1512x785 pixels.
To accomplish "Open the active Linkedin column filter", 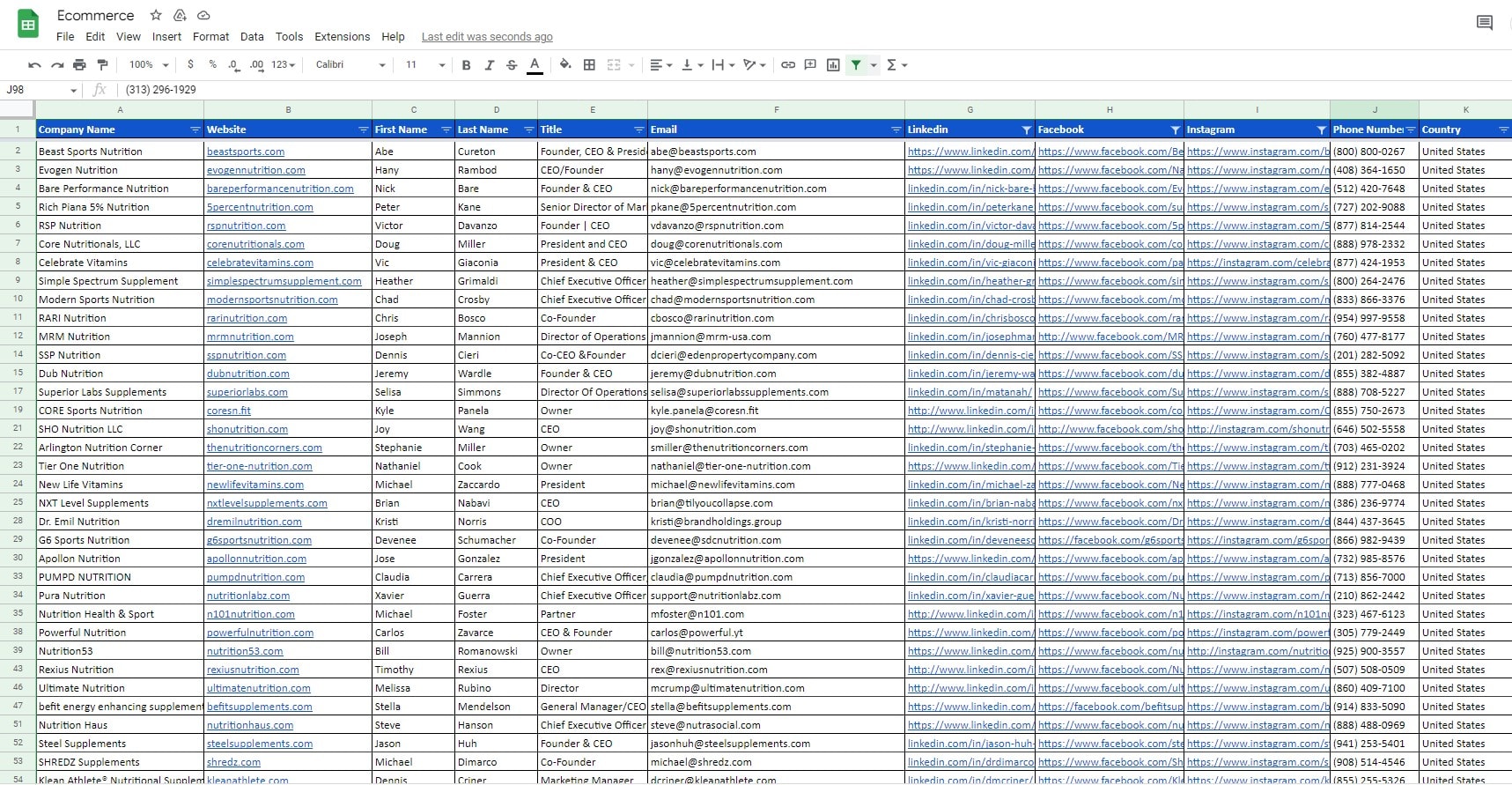I will click(x=1026, y=130).
